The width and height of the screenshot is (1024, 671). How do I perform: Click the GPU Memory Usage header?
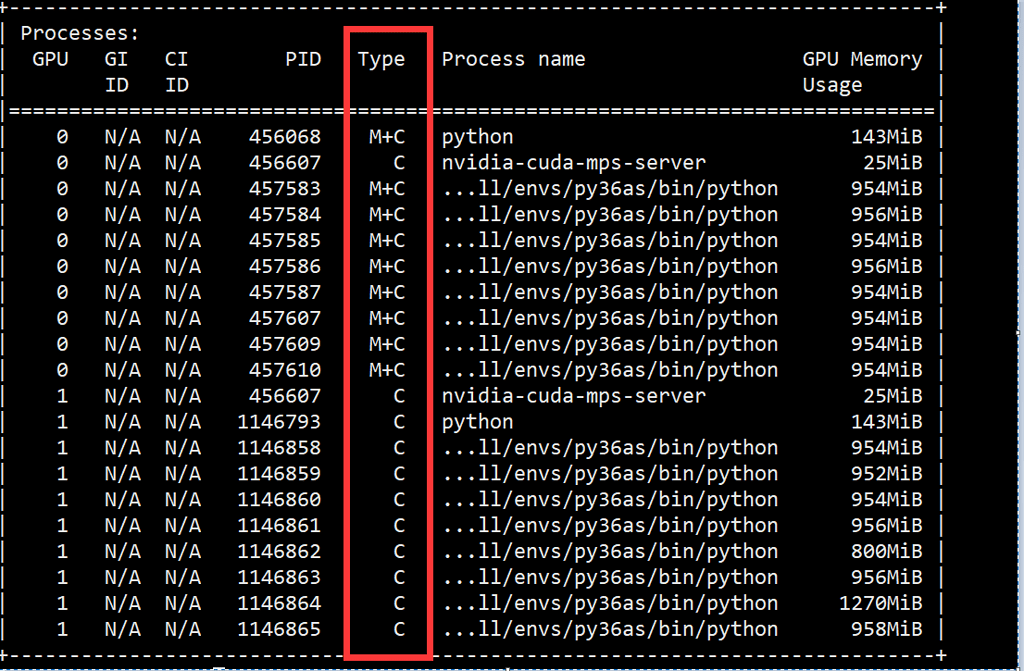862,71
